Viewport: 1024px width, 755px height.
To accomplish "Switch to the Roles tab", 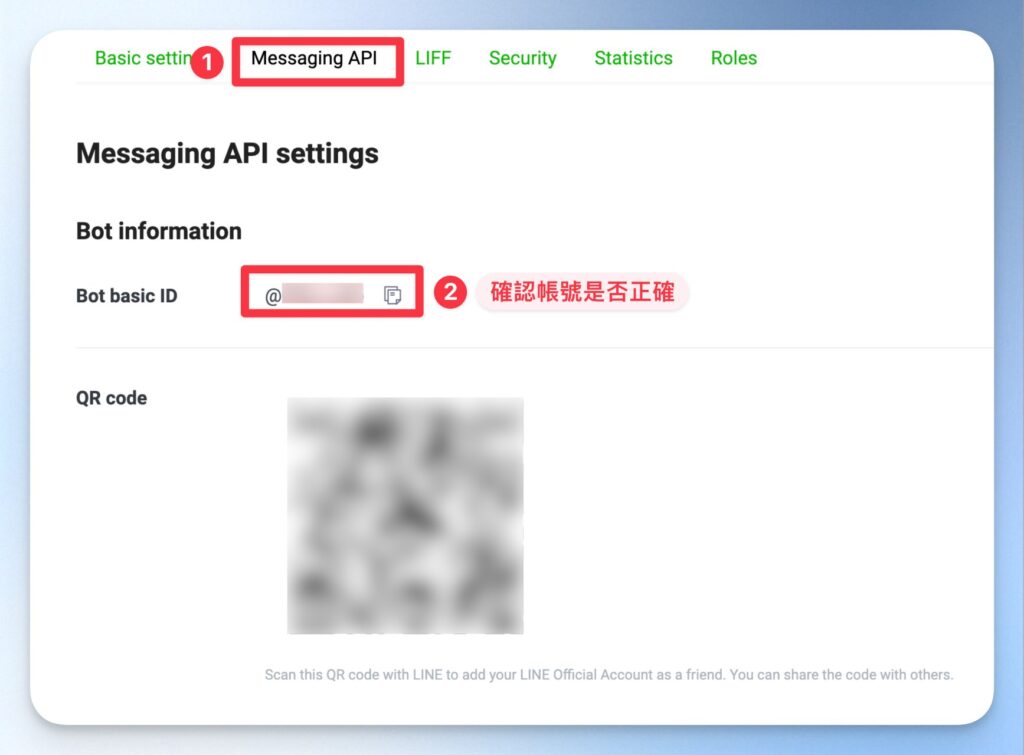I will pyautogui.click(x=733, y=58).
